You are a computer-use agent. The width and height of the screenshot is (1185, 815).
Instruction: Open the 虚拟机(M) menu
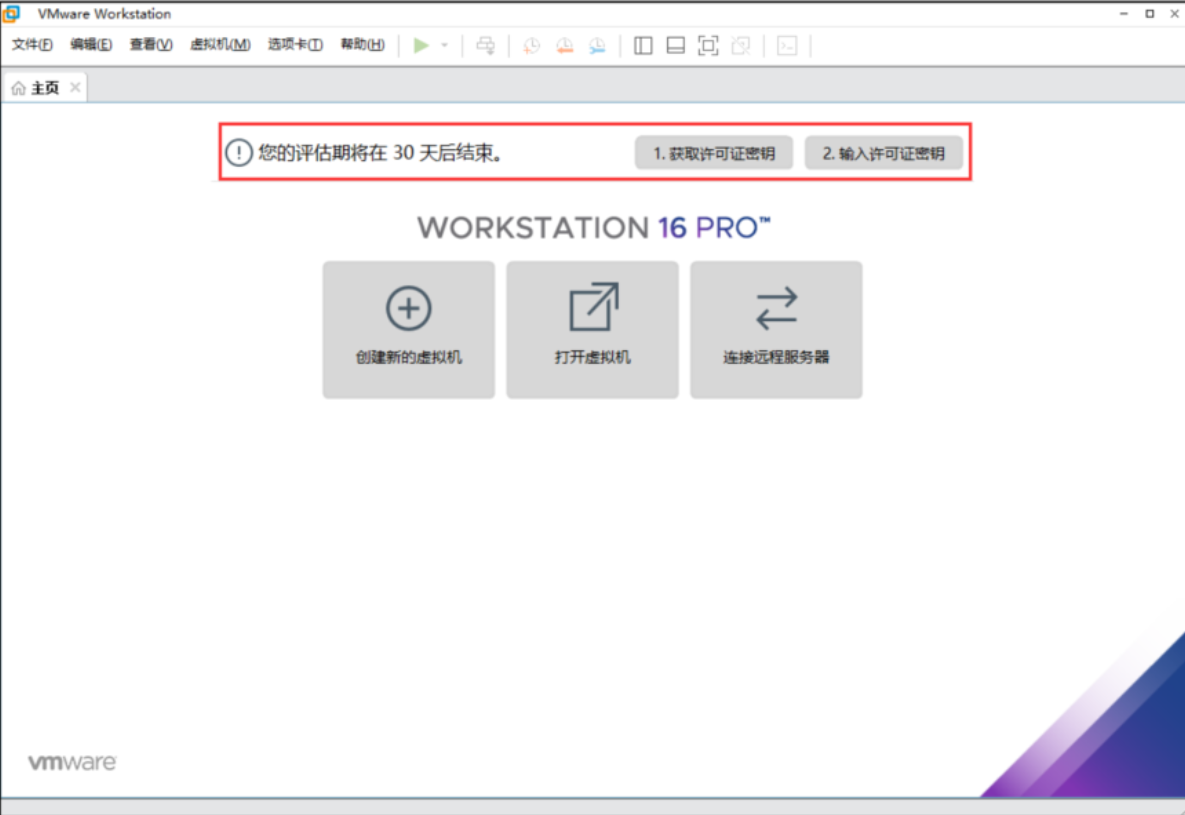[220, 45]
